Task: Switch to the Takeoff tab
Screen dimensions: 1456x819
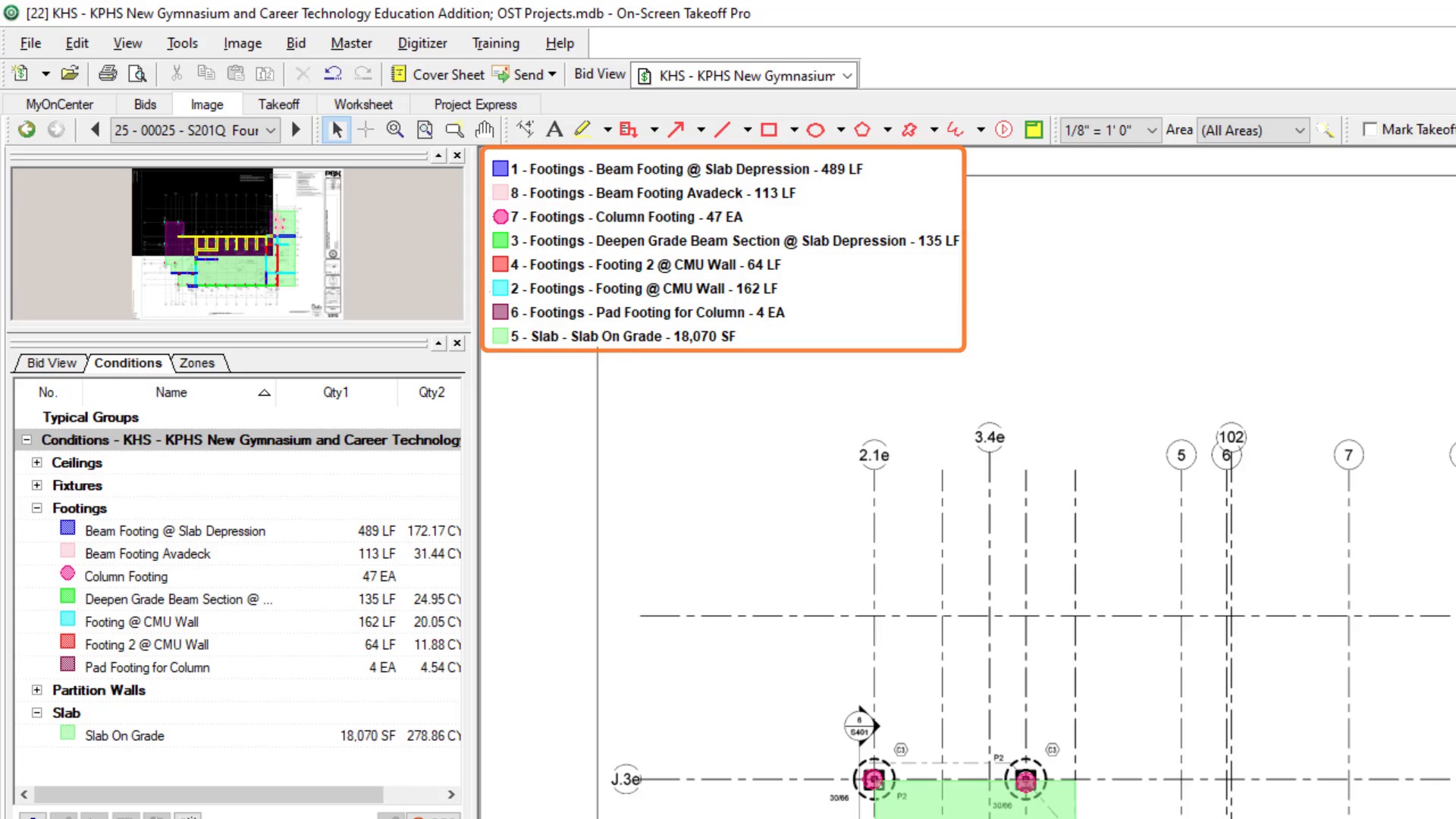Action: point(278,104)
